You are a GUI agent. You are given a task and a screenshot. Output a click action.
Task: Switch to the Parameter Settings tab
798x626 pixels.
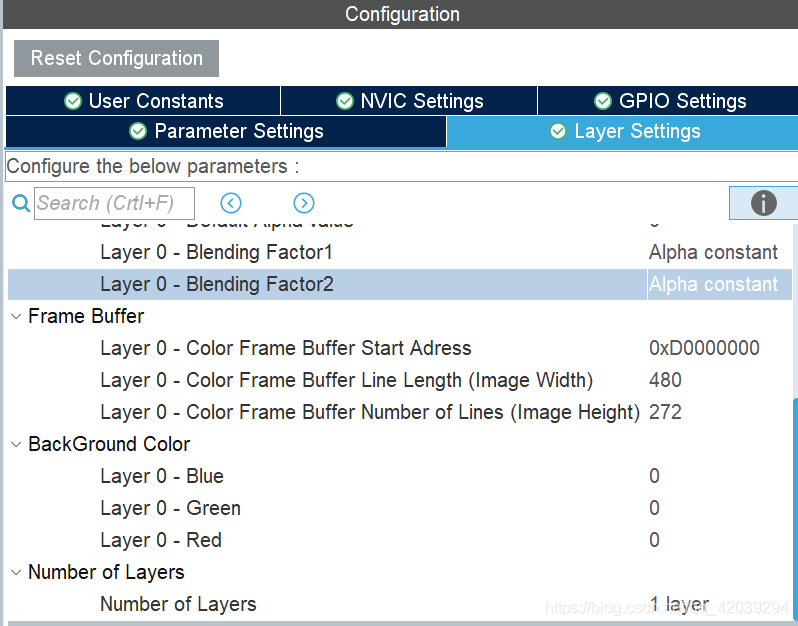click(226, 131)
